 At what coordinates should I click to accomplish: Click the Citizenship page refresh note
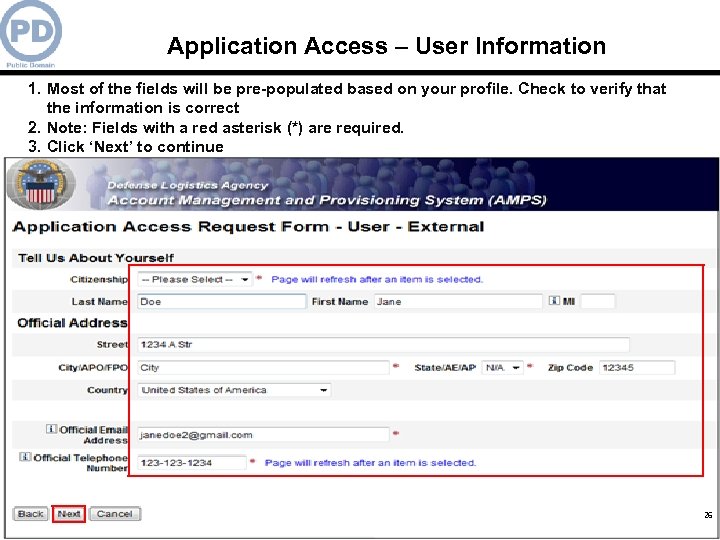click(377, 279)
